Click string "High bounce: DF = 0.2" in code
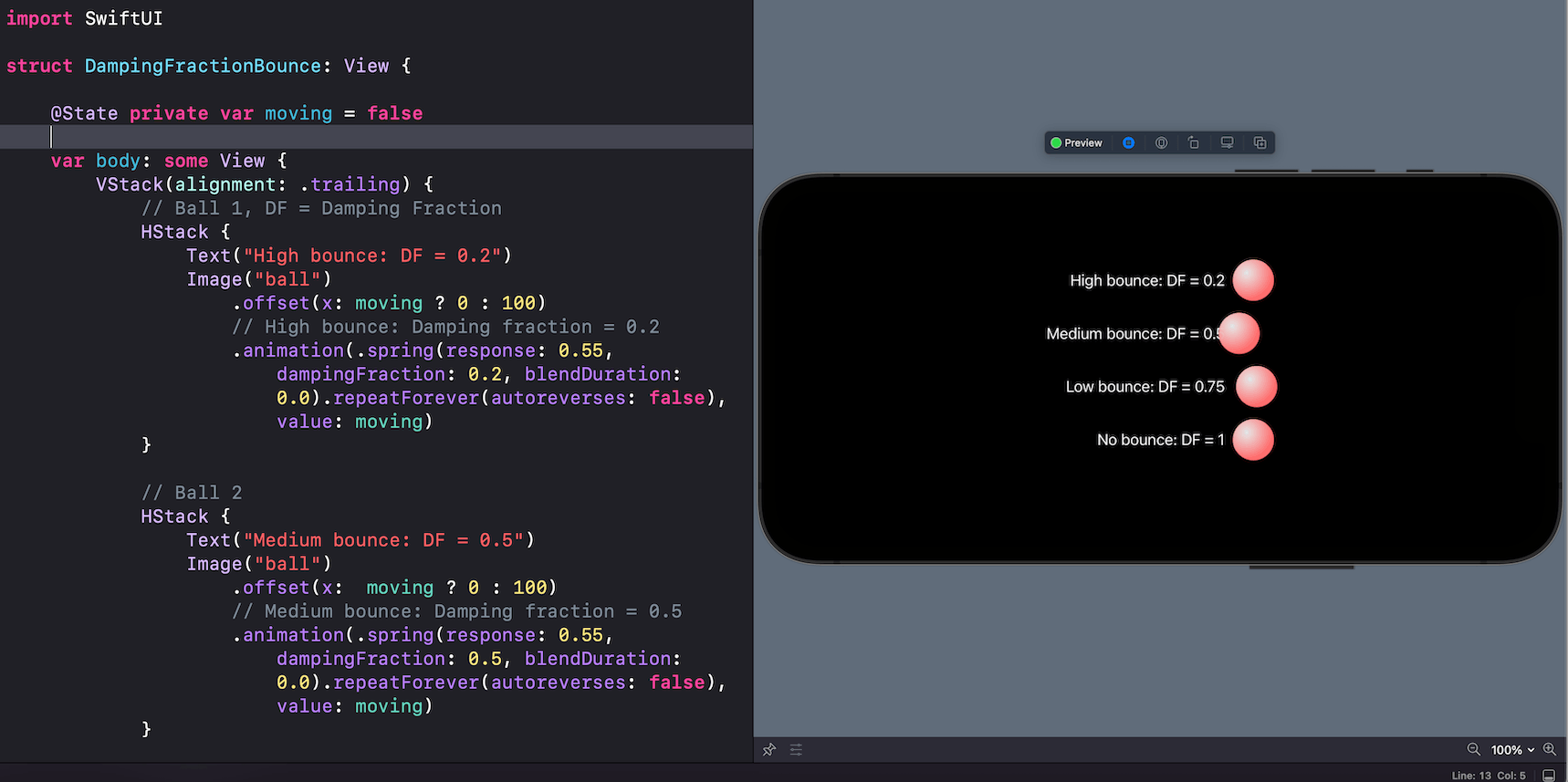The width and height of the screenshot is (1568, 782). click(371, 255)
